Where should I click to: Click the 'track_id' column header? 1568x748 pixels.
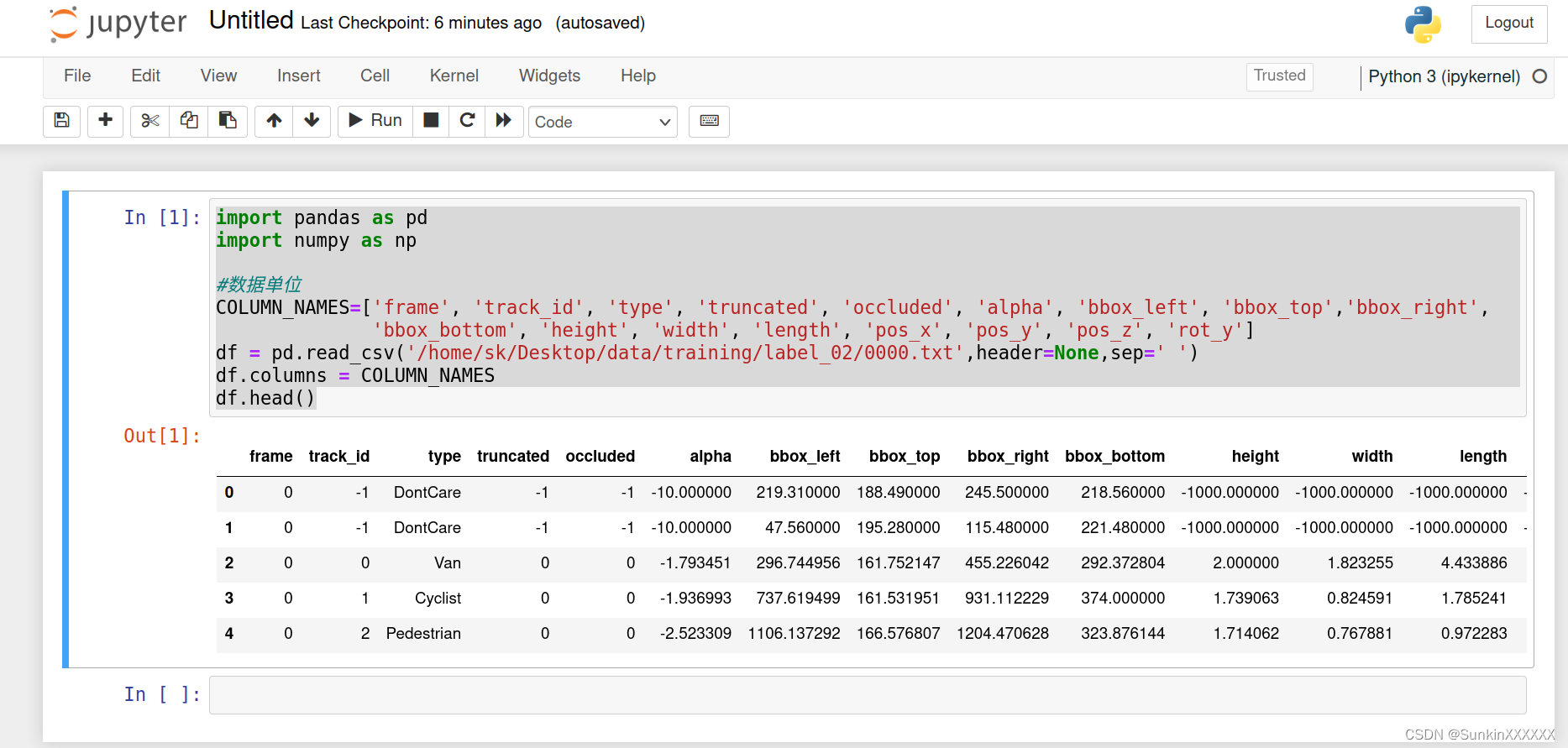click(339, 456)
